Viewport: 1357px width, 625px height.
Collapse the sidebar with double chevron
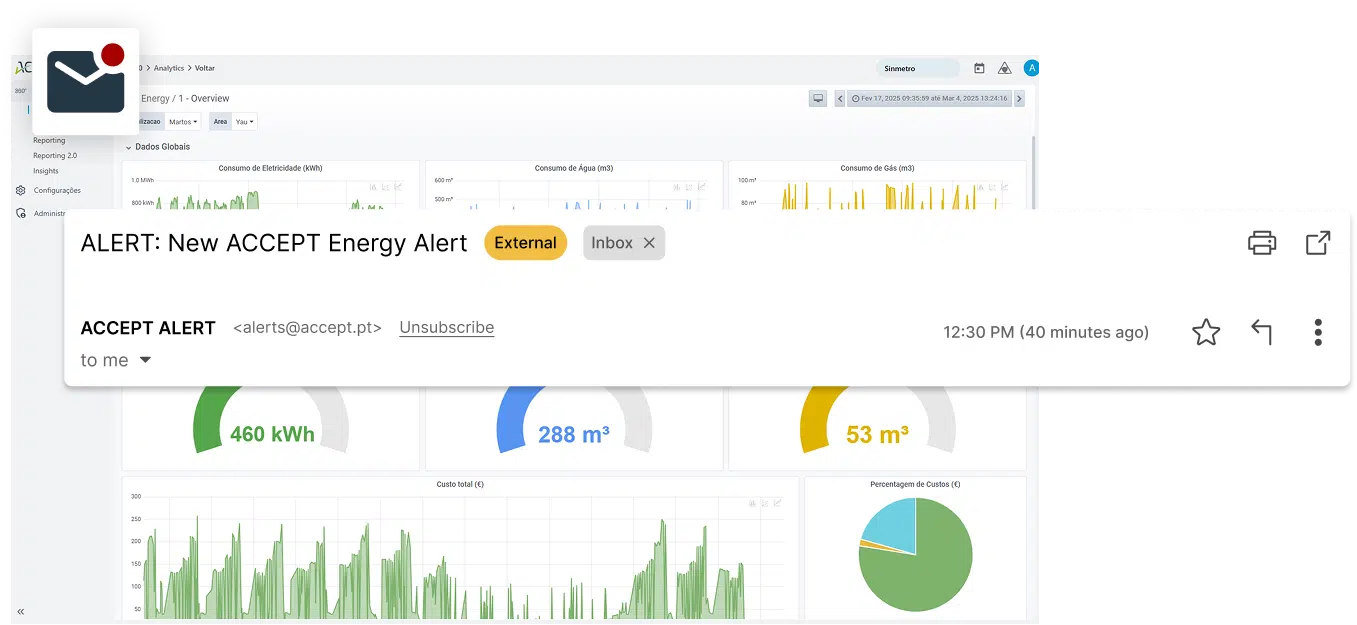20,611
